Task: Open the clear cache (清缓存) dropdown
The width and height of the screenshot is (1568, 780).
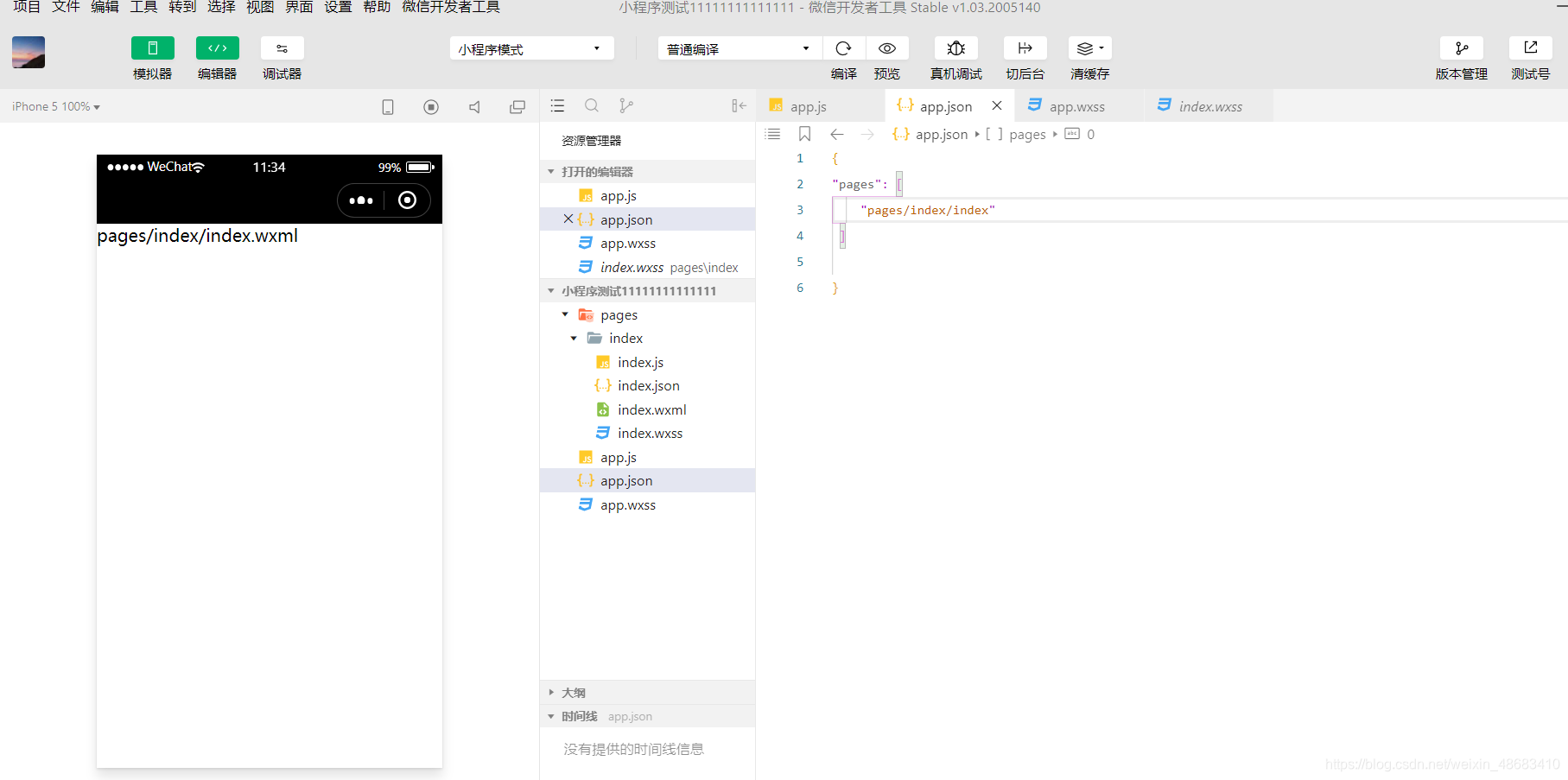Action: pos(1090,48)
